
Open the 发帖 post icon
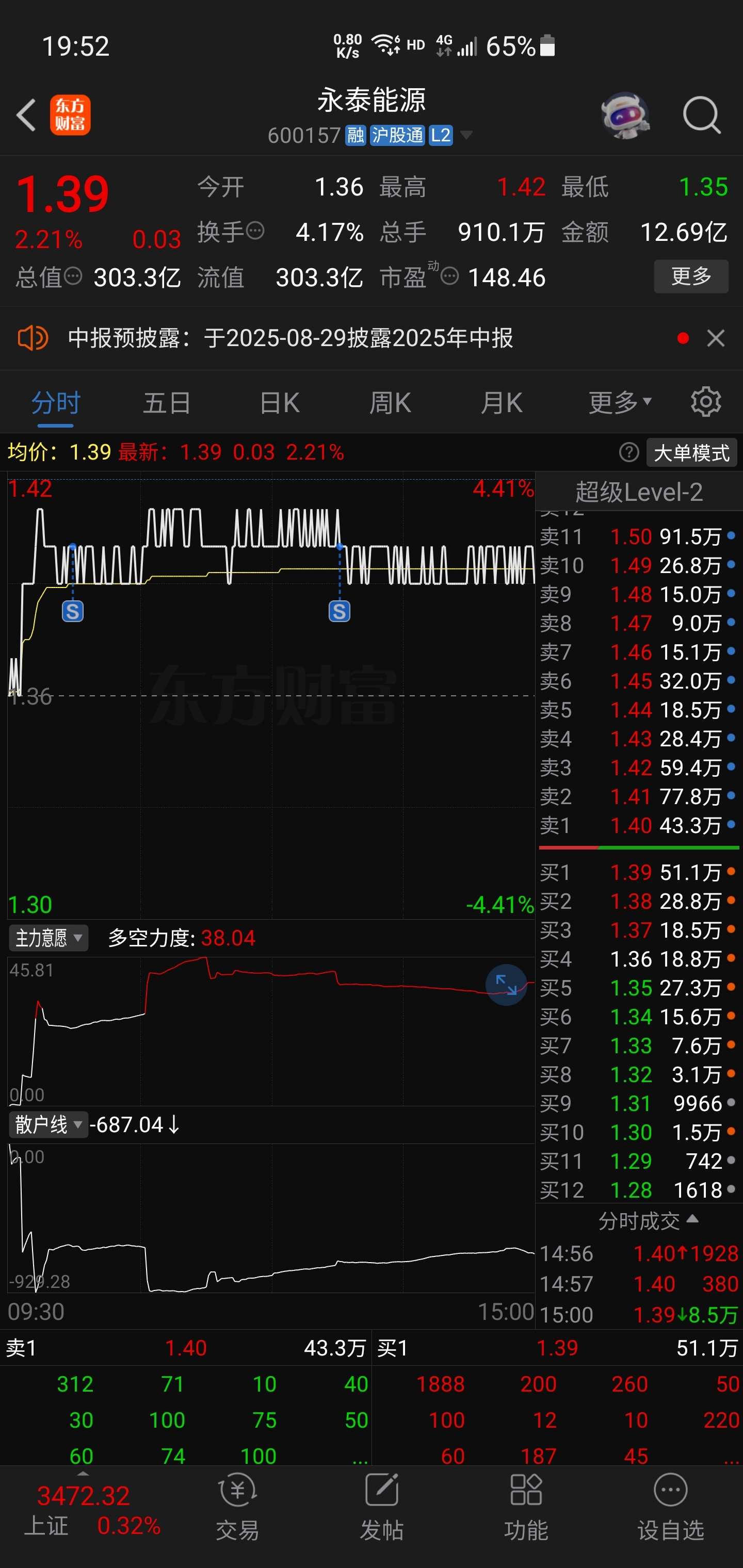pyautogui.click(x=382, y=1507)
